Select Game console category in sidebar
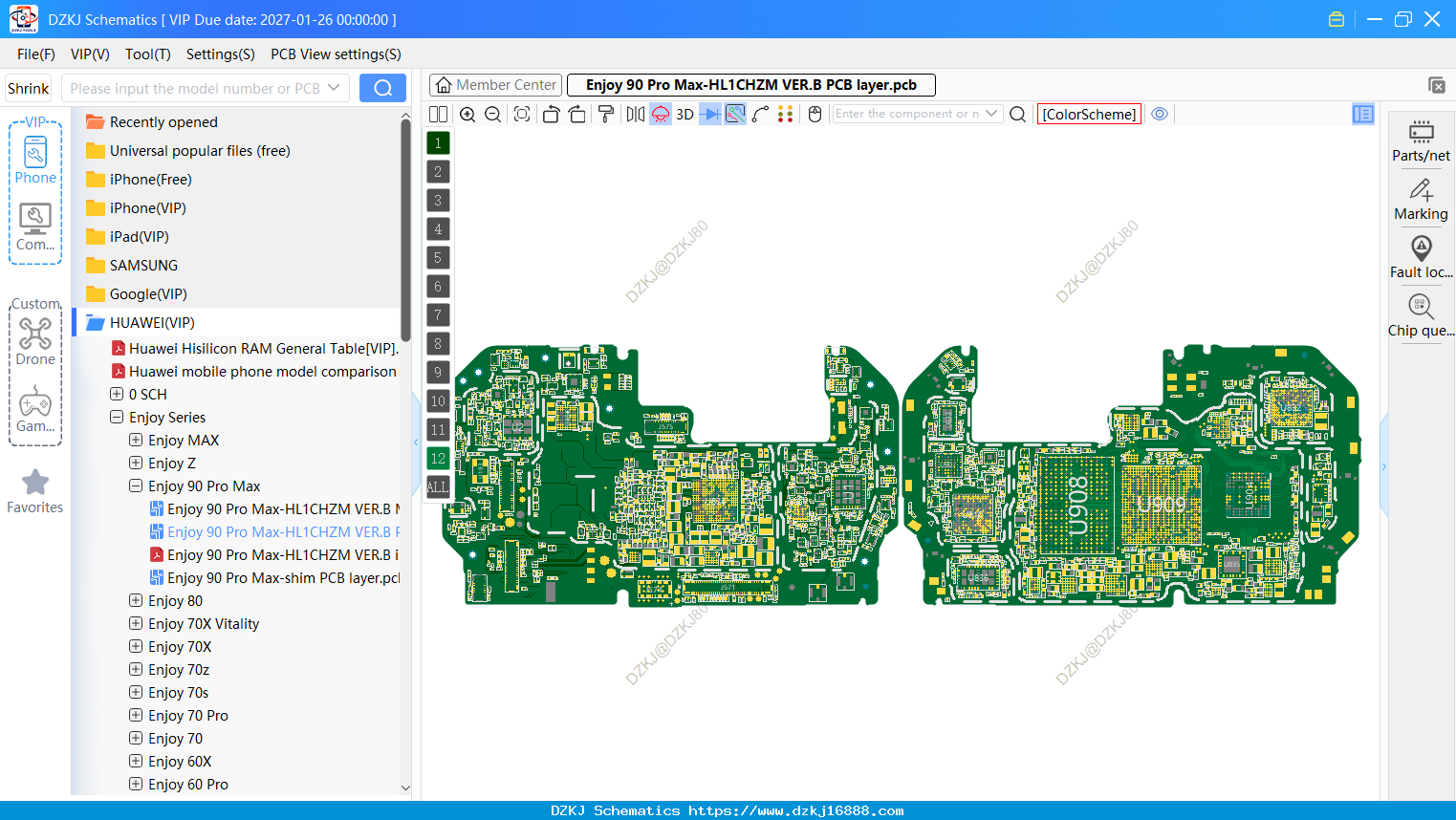Screen dimensions: 1456x820 pyautogui.click(x=35, y=410)
